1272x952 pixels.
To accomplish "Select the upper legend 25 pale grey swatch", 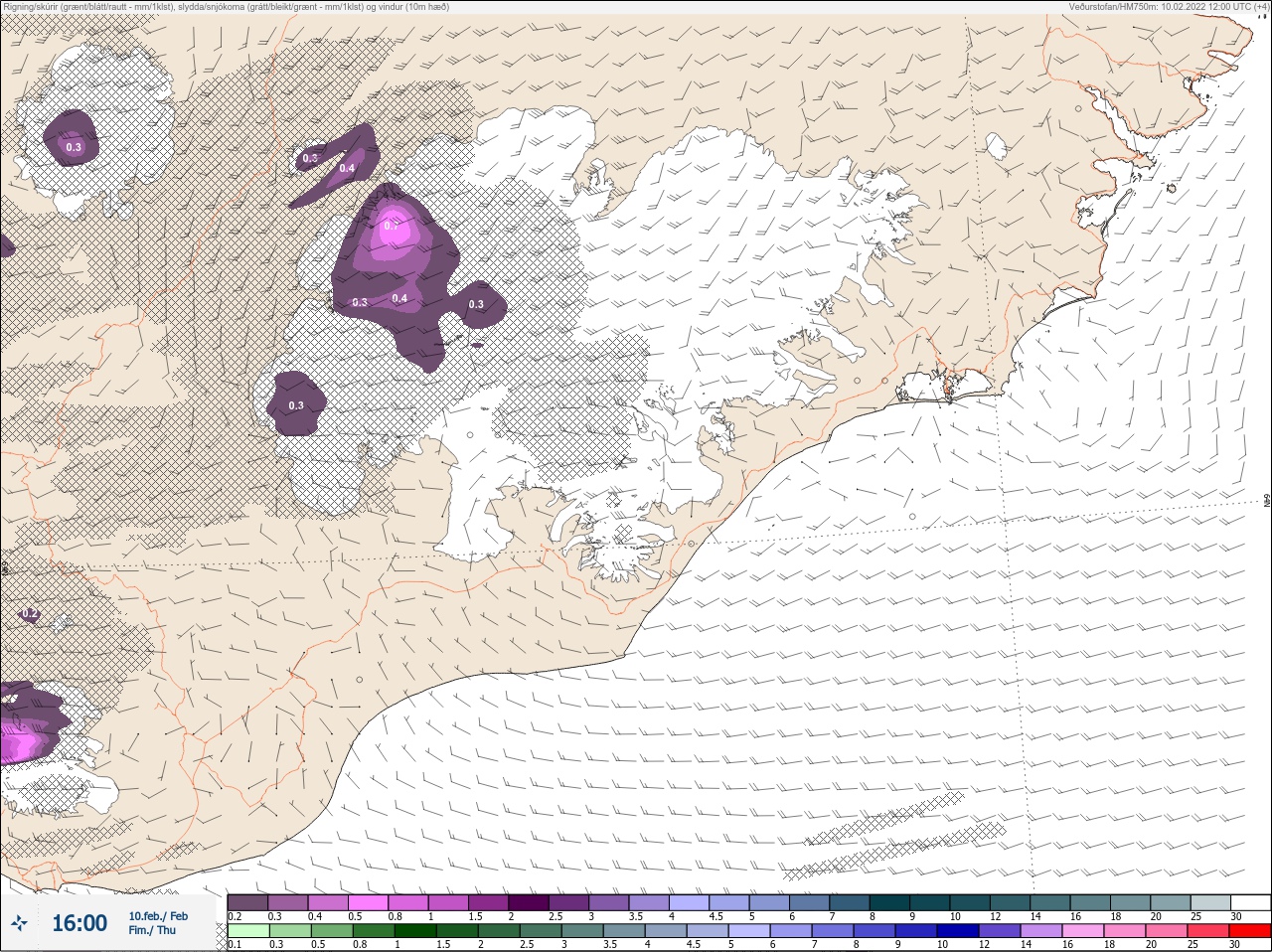I will (1209, 902).
